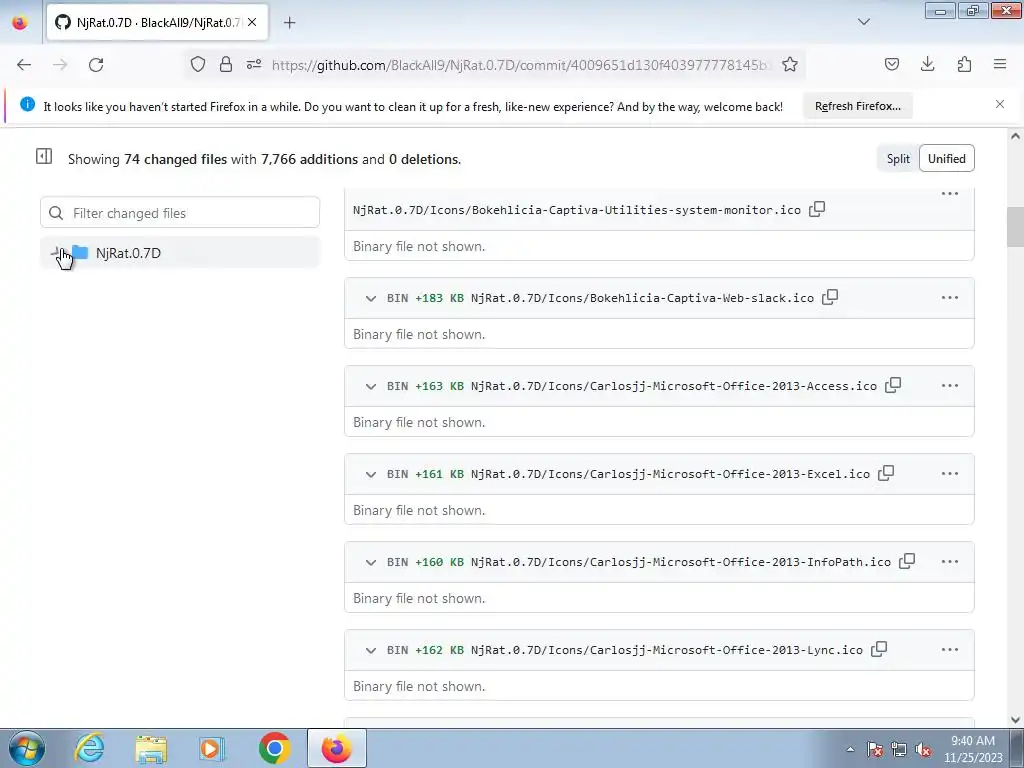
Task: Open the Office-2013-Lync.ico file link
Action: click(667, 650)
